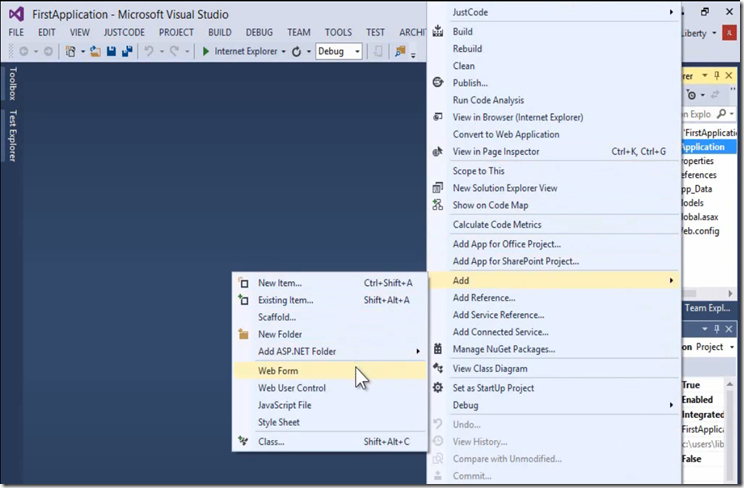This screenshot has height=488, width=744.
Task: Click the browser Refresh toolbar icon
Action: 296,51
